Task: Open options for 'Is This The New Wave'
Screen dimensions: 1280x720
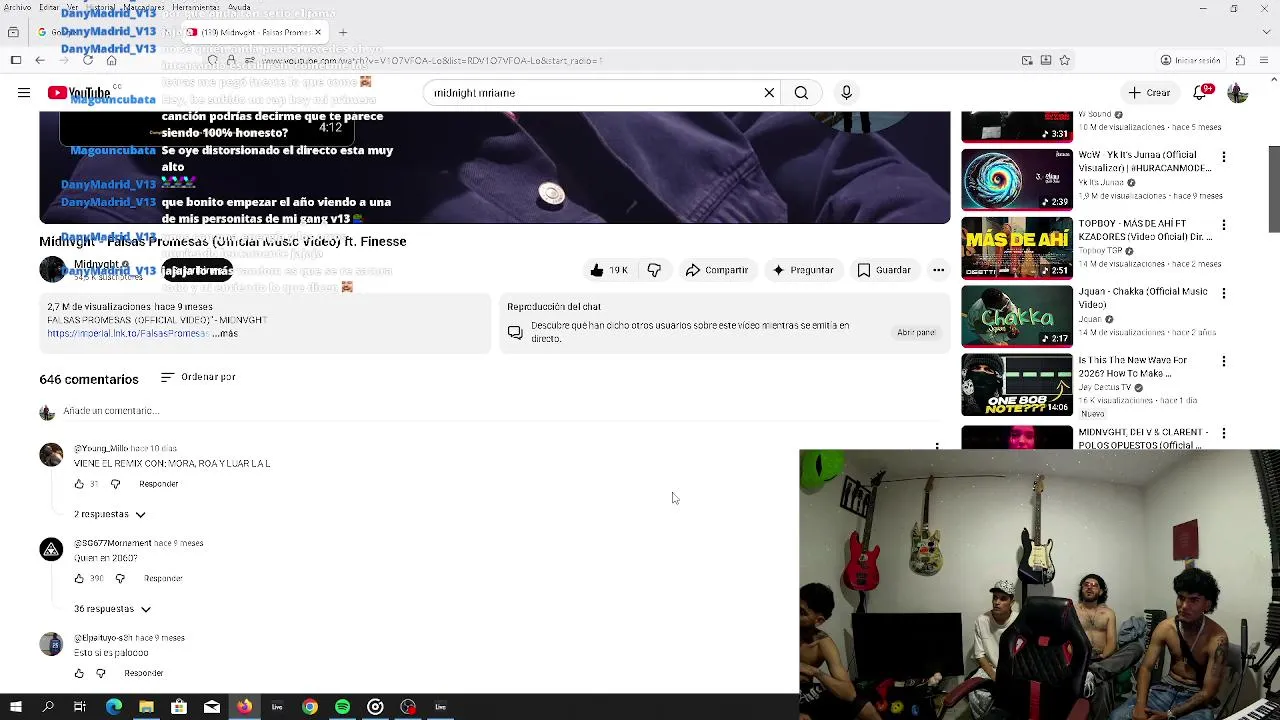Action: tap(1223, 361)
